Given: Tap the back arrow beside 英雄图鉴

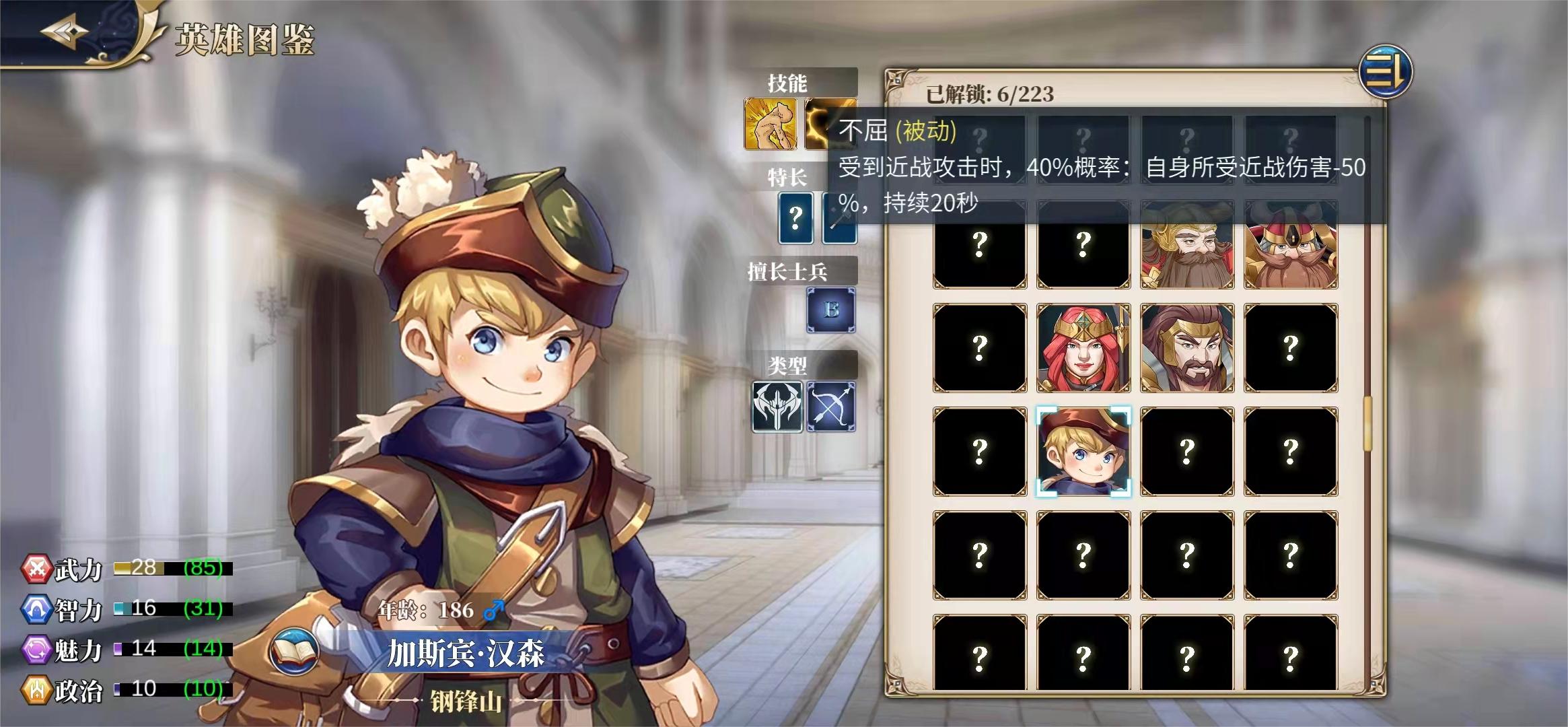Looking at the screenshot, I should [x=64, y=33].
